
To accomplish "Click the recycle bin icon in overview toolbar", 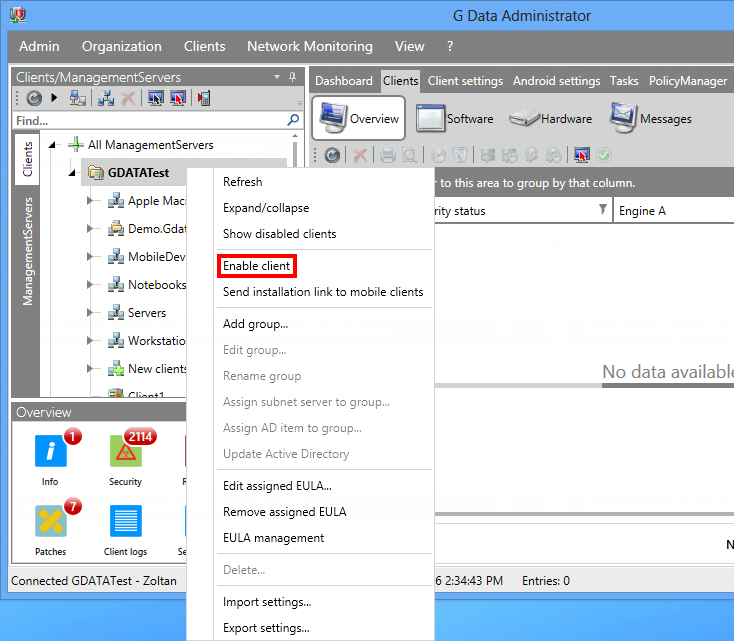I will coord(460,155).
